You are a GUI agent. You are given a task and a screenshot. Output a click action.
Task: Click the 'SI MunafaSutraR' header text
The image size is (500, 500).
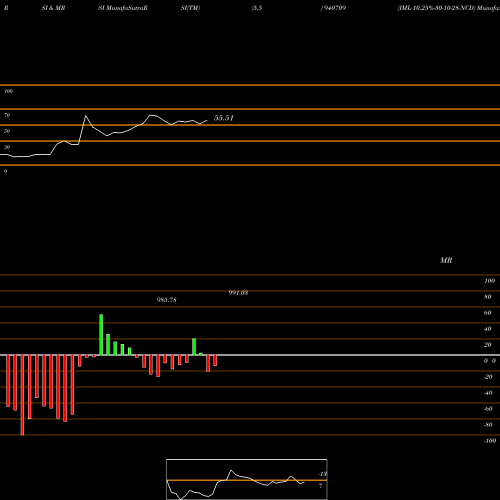[x=123, y=8]
